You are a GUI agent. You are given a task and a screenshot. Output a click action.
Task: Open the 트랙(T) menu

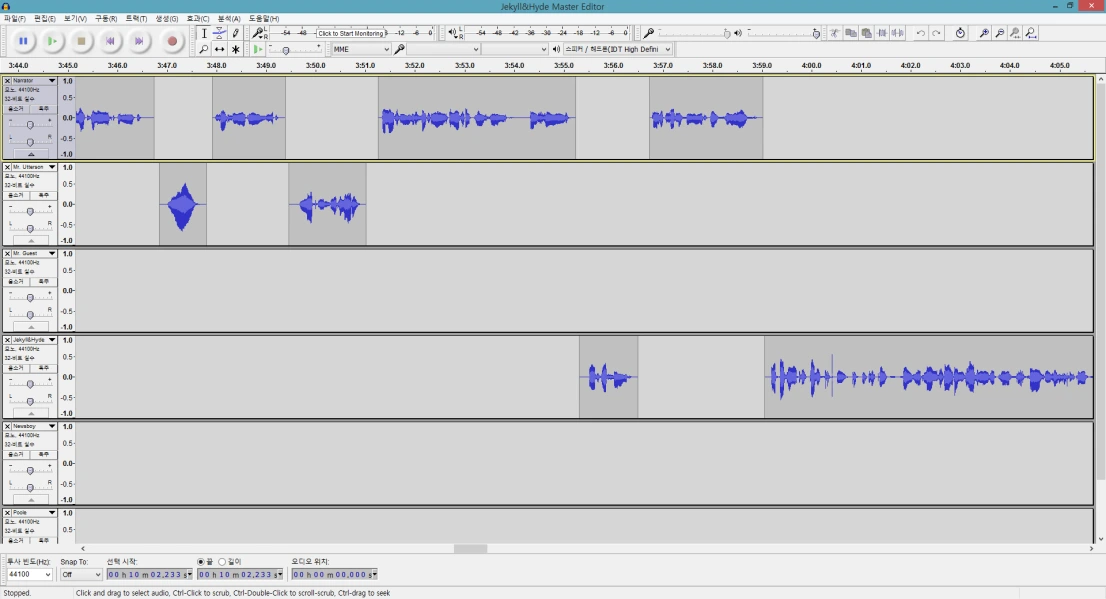136,18
